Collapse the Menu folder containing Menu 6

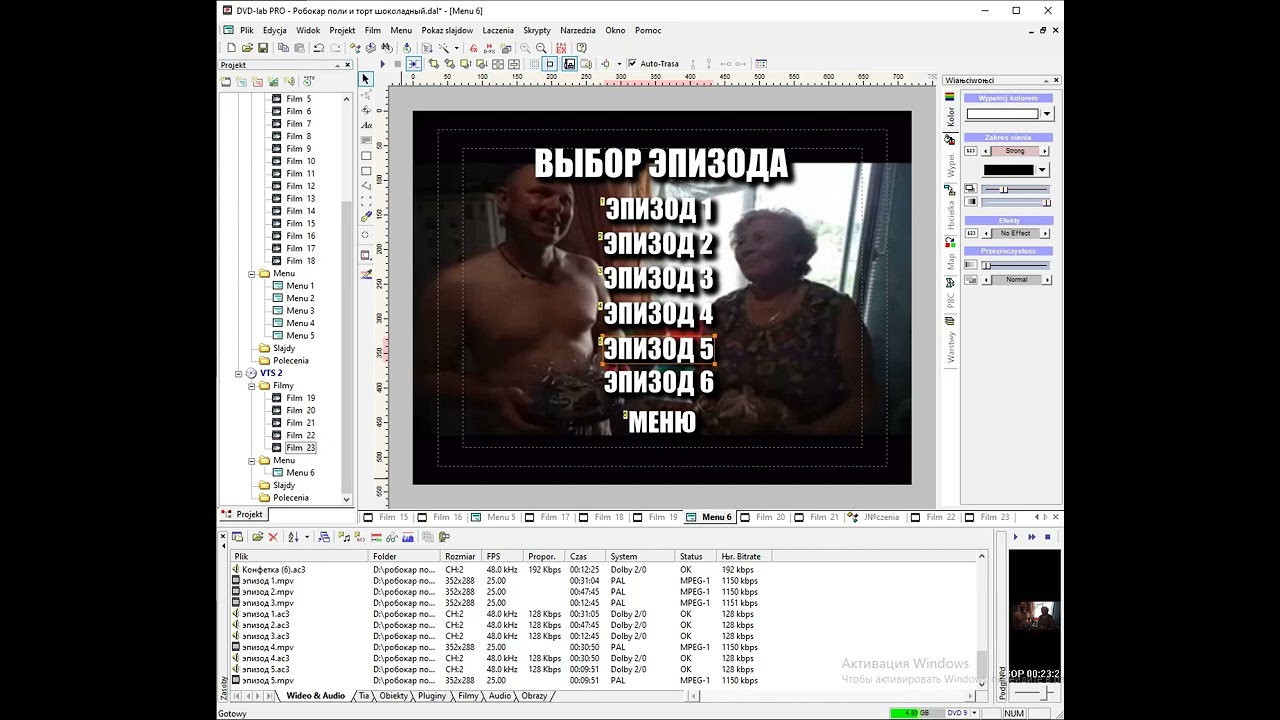252,460
